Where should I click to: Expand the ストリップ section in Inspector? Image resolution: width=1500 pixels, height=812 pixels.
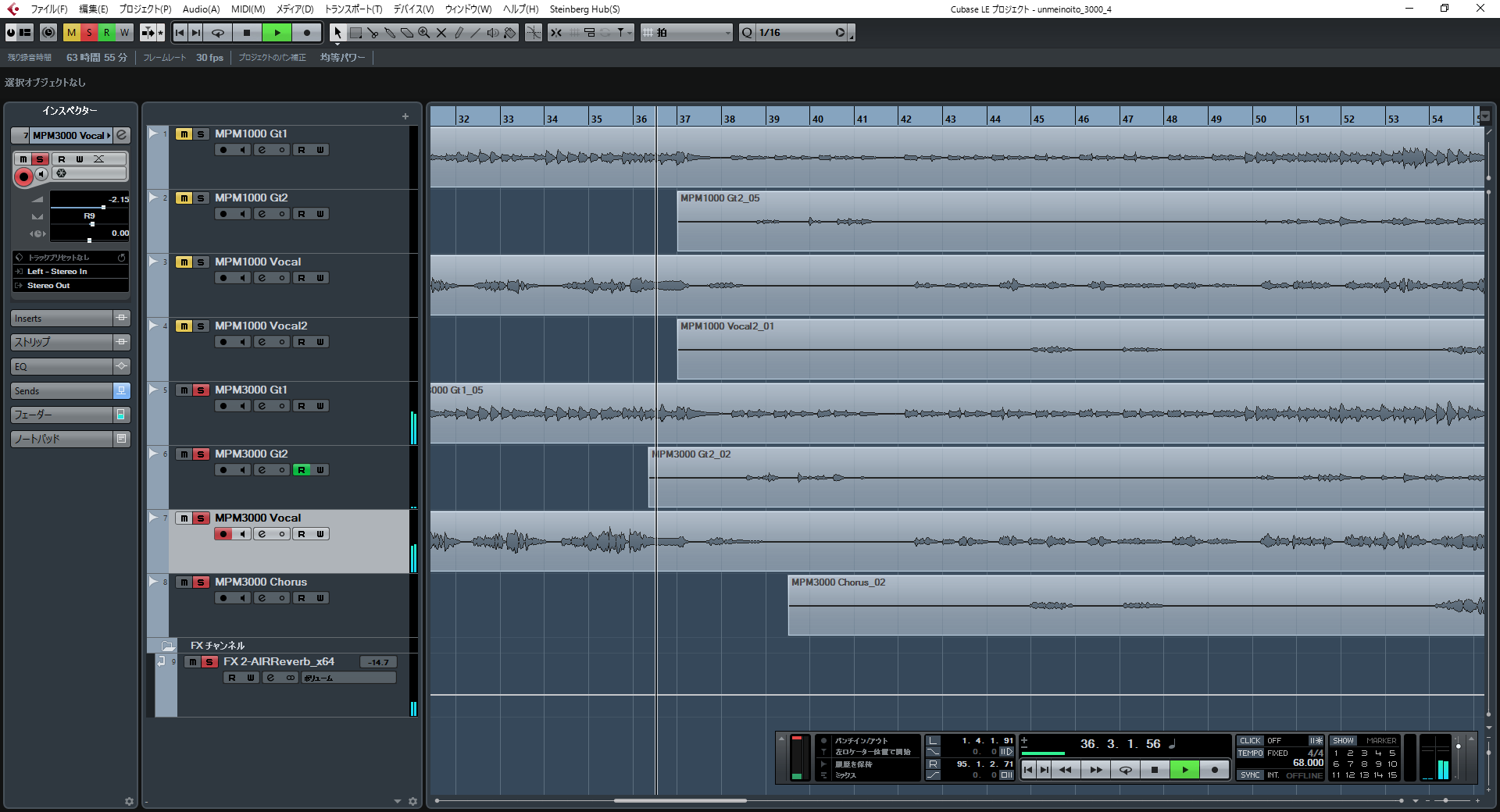62,342
